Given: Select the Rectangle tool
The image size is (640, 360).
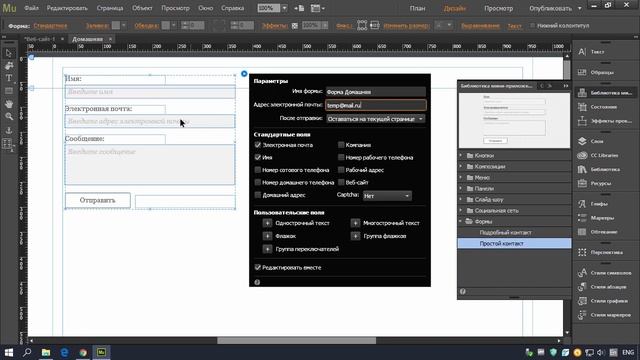Looking at the screenshot, I should pos(9,91).
